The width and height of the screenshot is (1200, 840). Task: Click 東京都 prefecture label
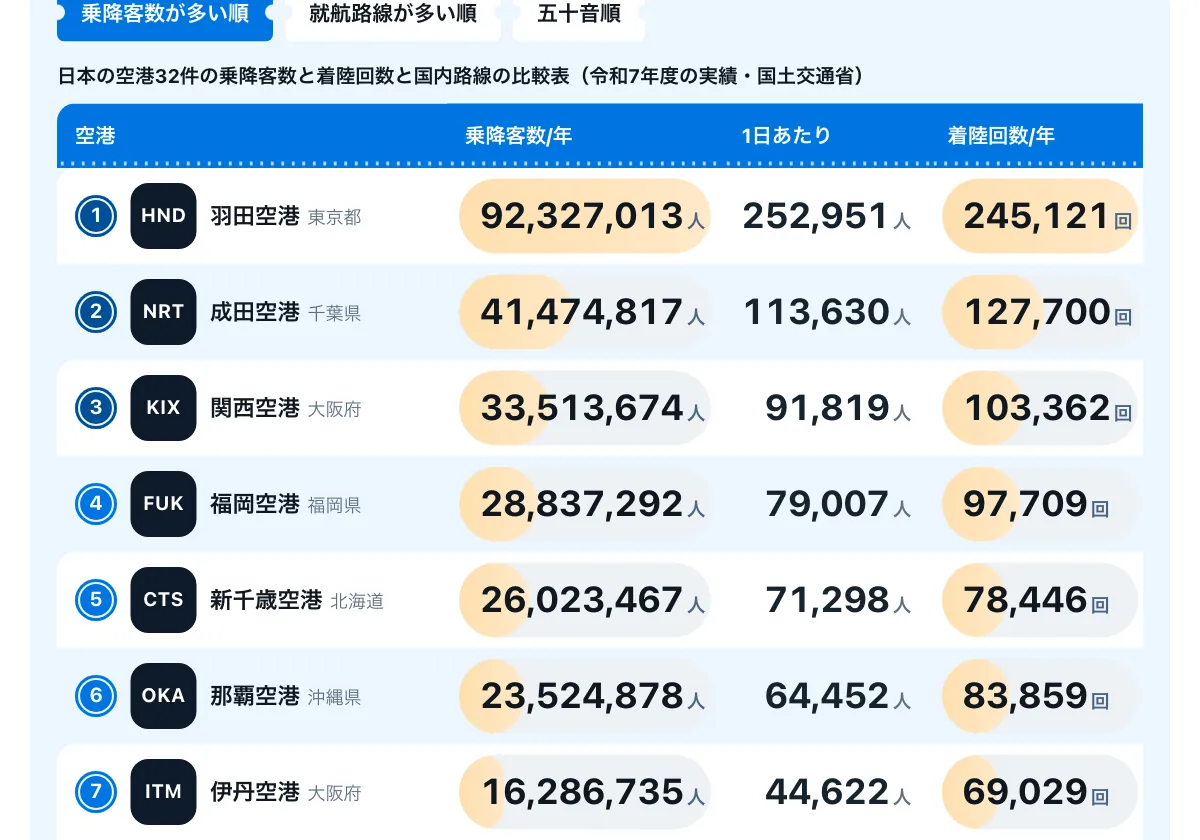click(x=334, y=217)
